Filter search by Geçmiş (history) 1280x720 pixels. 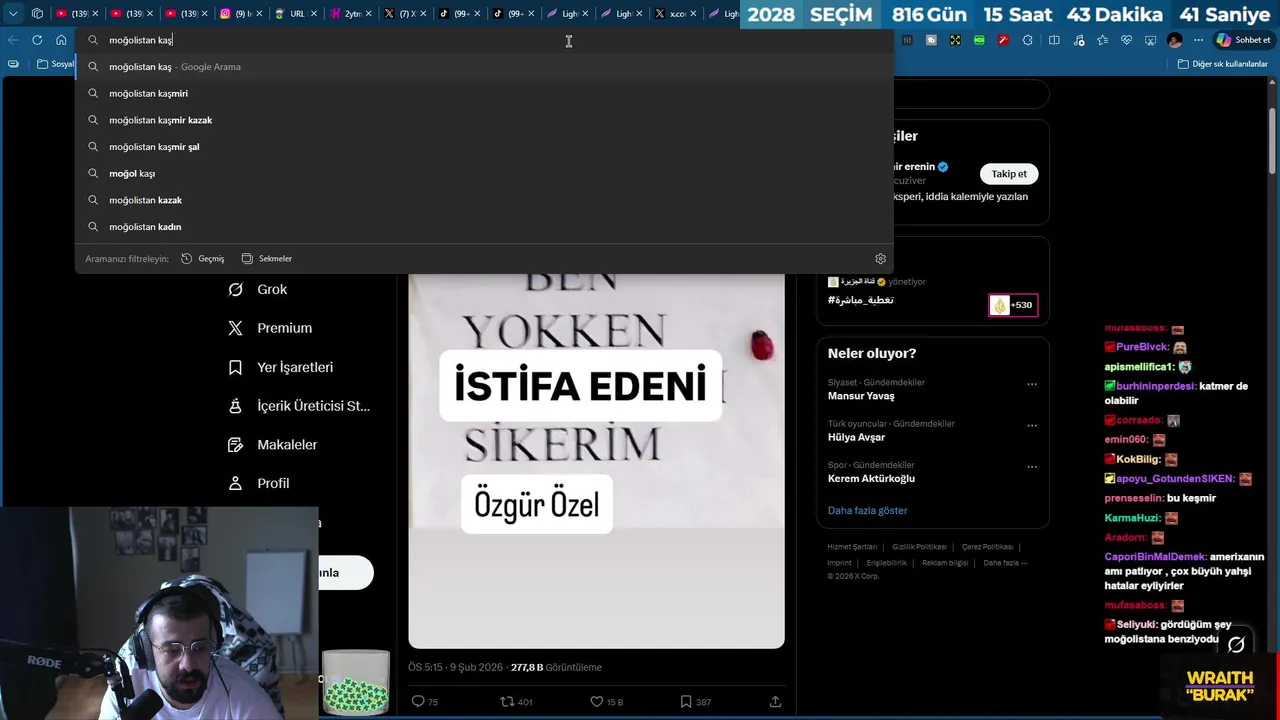click(203, 258)
